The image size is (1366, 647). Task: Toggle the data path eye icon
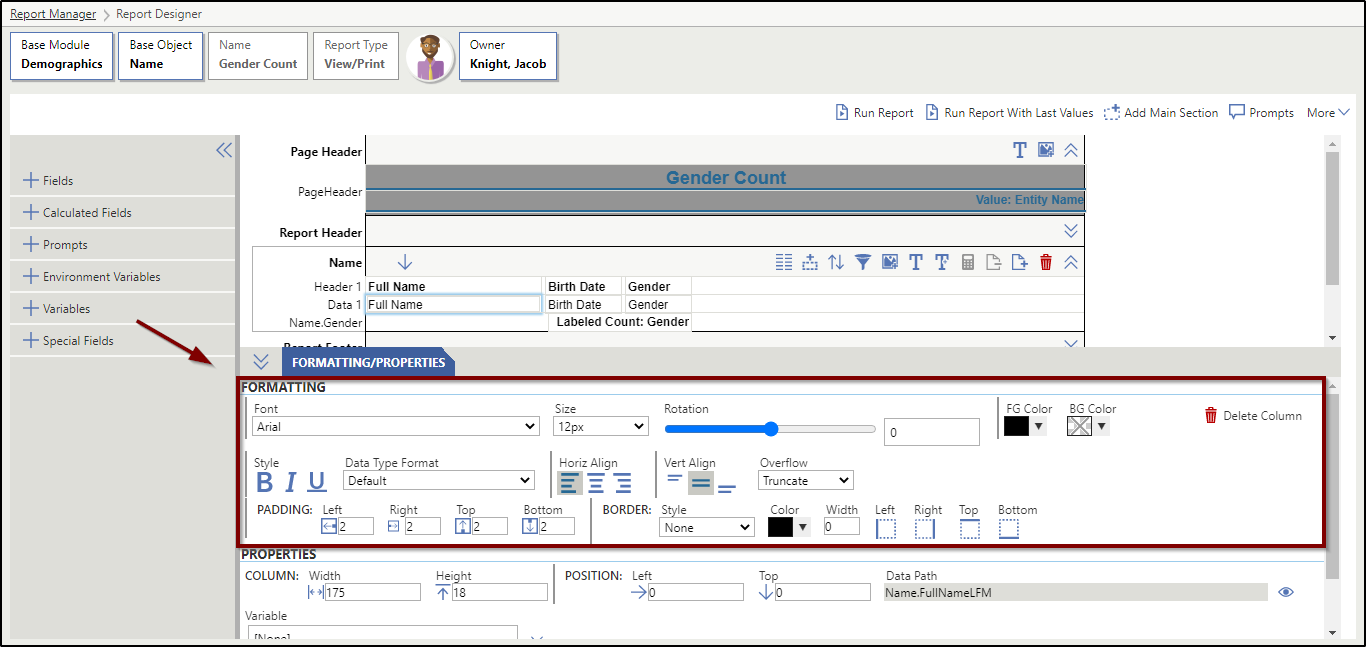tap(1286, 592)
